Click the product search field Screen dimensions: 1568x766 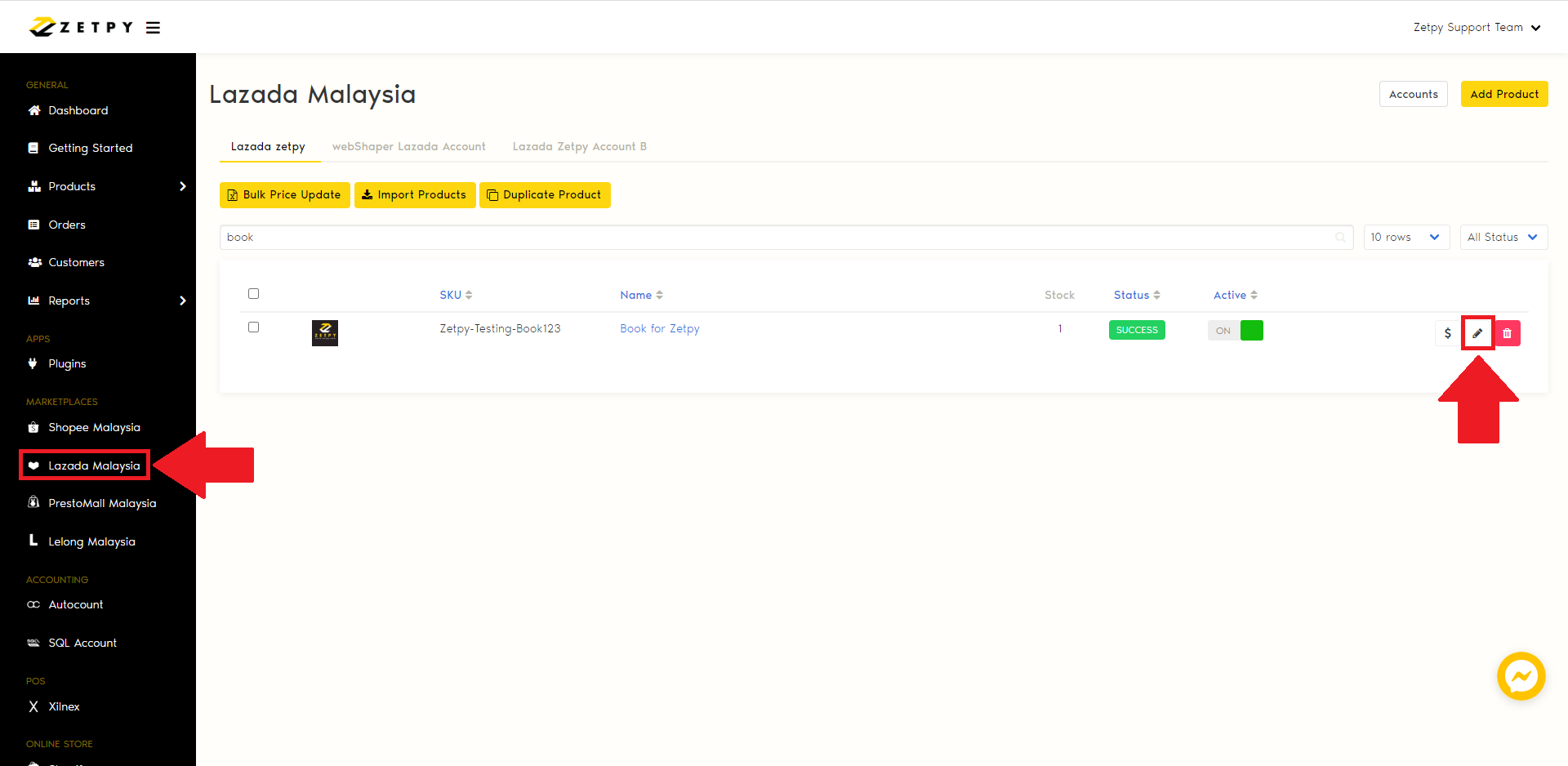point(786,238)
